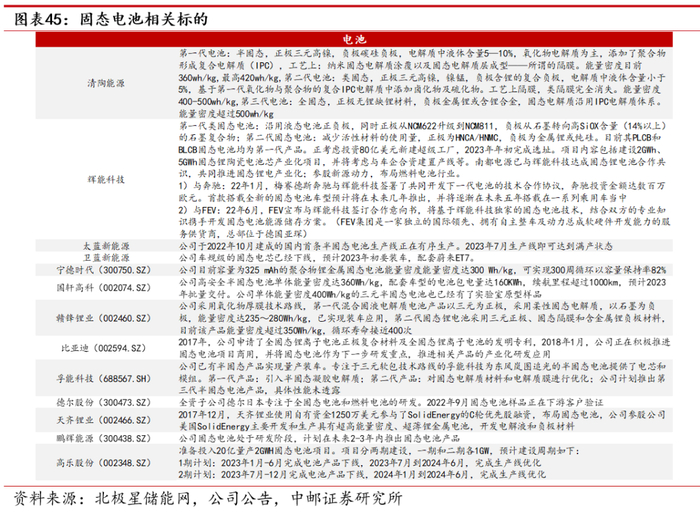Click the line starting '2017年12月，天齐锂业使用'
Image resolution: width=700 pixels, height=517 pixels.
click(422, 414)
